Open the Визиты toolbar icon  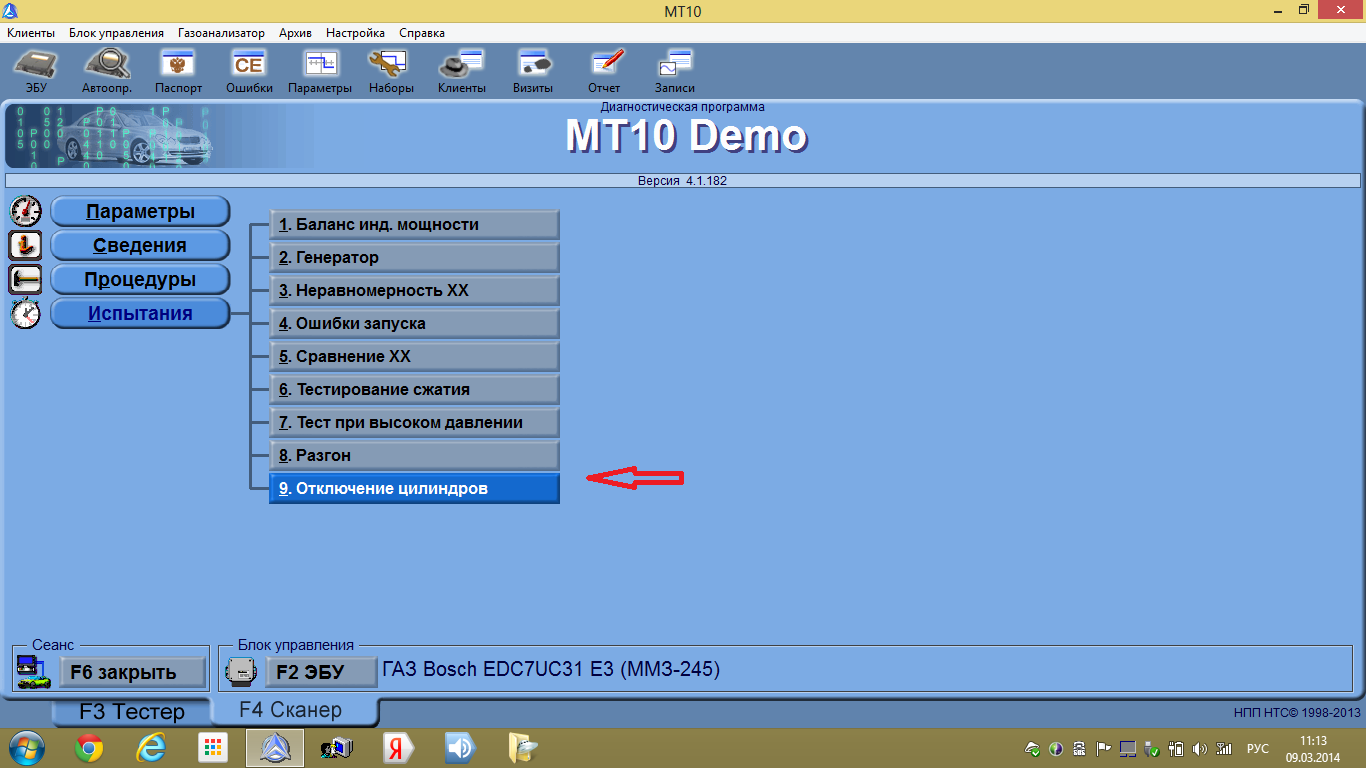(533, 65)
